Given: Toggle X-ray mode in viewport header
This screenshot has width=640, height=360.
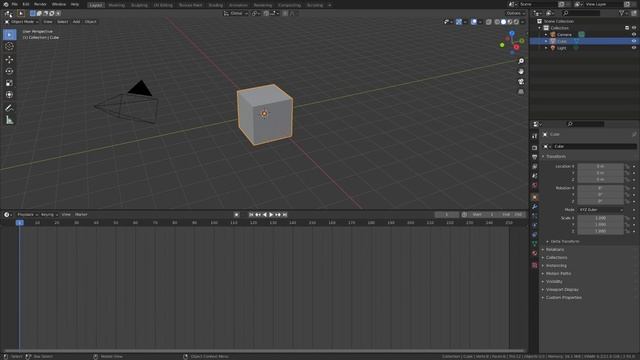Looking at the screenshot, I should pyautogui.click(x=489, y=22).
